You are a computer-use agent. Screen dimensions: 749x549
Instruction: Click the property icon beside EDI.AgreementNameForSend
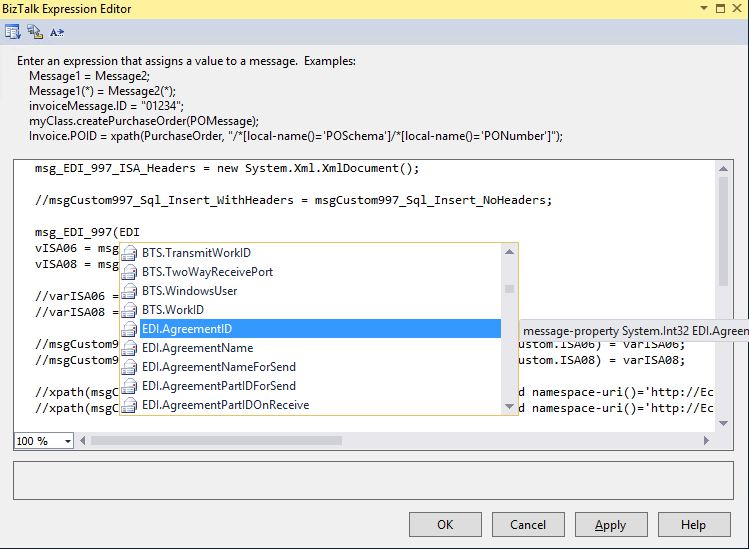129,367
